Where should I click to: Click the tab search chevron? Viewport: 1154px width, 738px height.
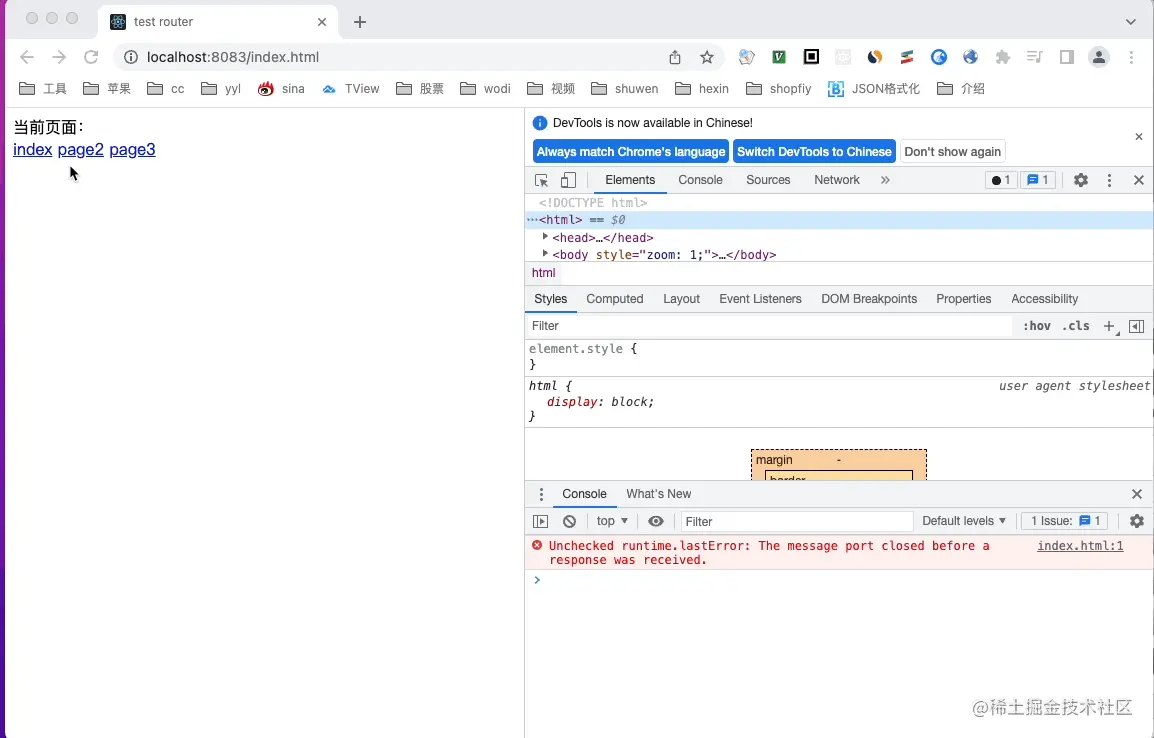coord(1130,22)
